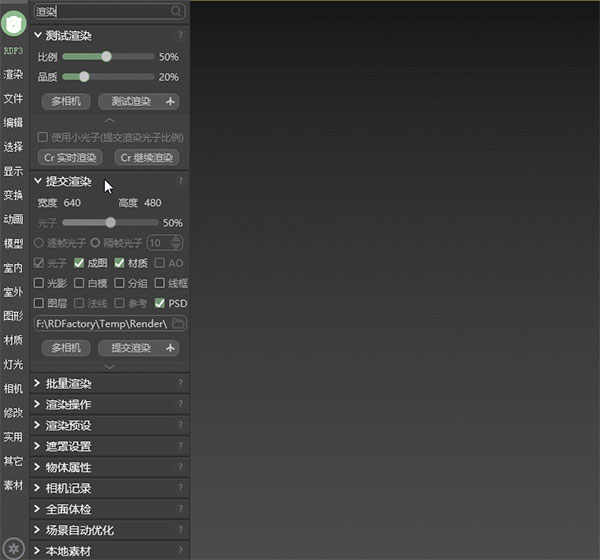Click help question mark for 提交渲染 section
Image resolution: width=600 pixels, height=560 pixels.
coord(180,182)
